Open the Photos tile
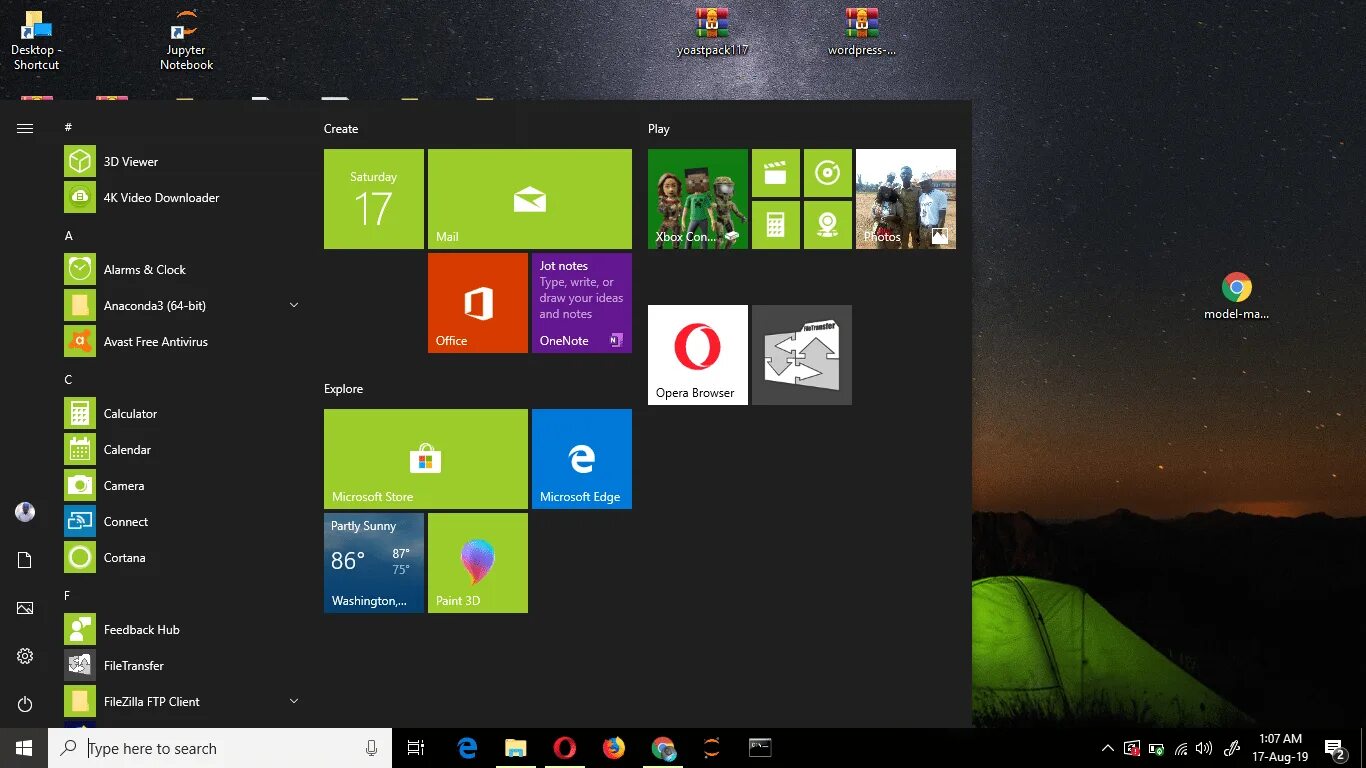This screenshot has height=768, width=1366. (906, 199)
